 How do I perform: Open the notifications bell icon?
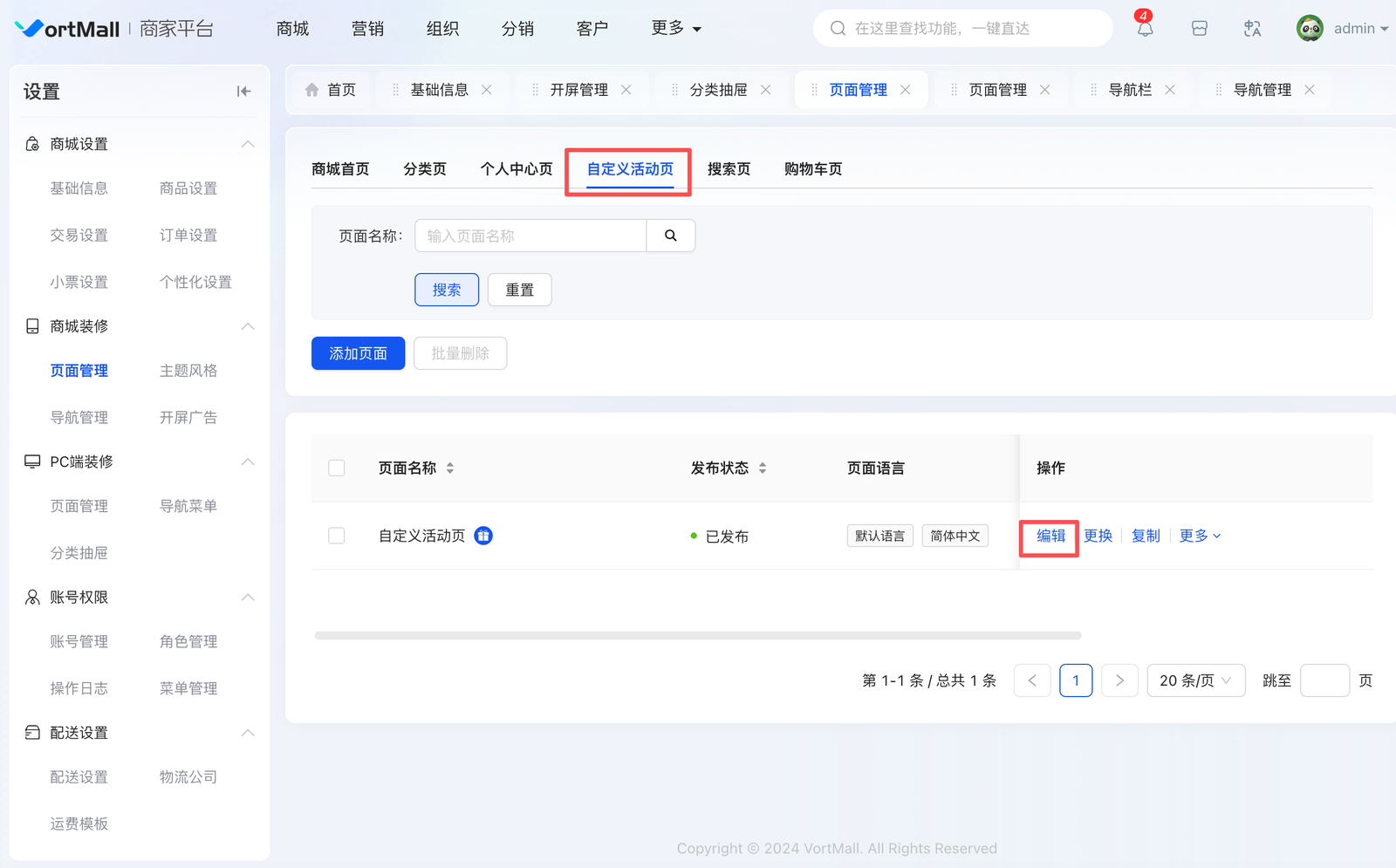[1145, 29]
